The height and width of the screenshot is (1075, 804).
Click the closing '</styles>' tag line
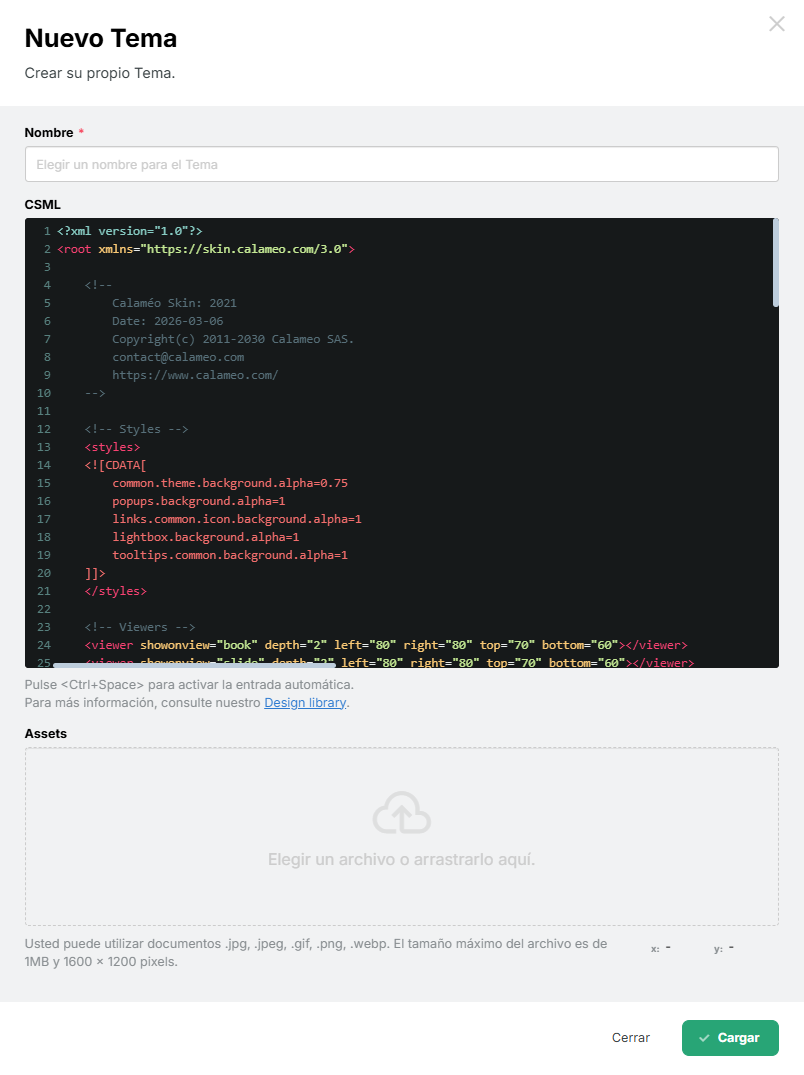116,591
